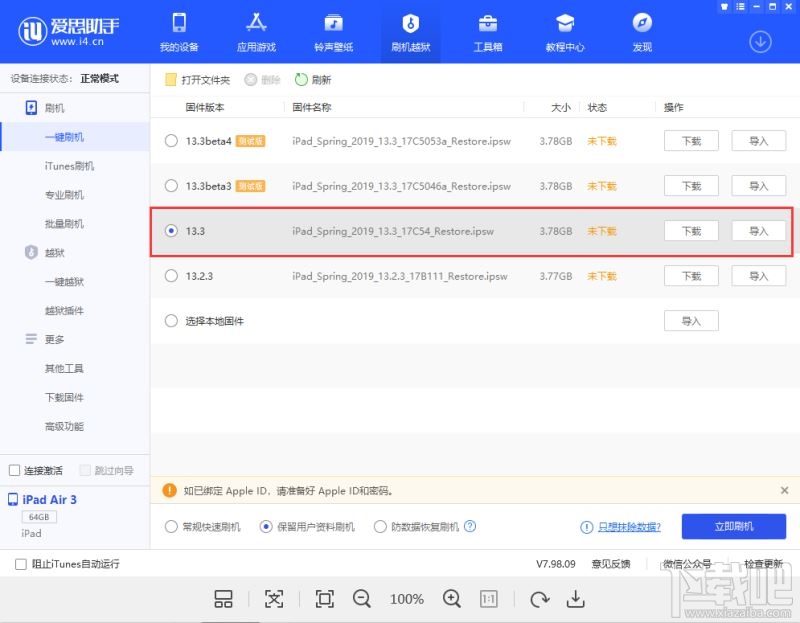
Task: Click the viewer save download icon
Action: (576, 599)
